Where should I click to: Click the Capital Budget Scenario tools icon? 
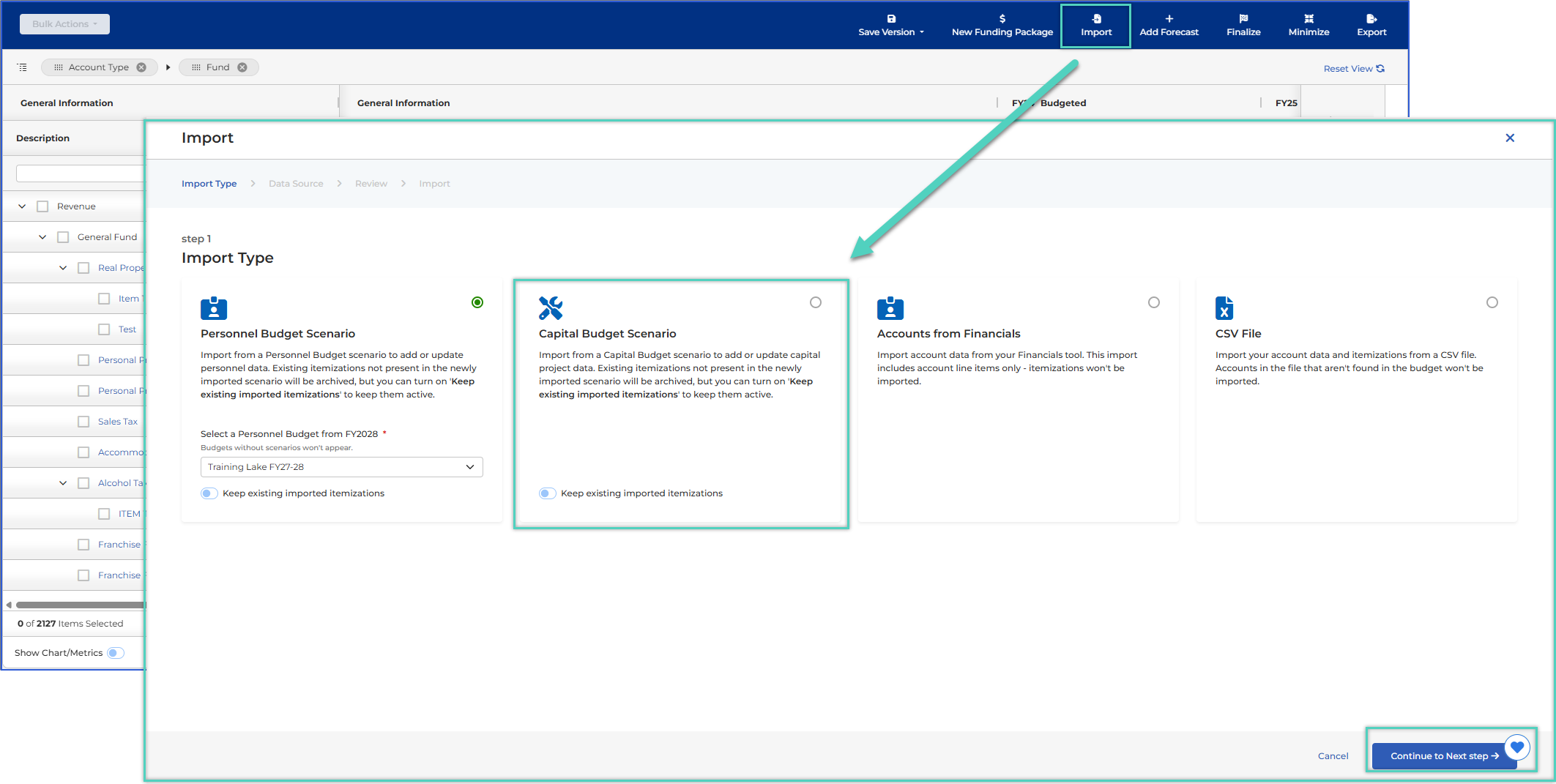click(x=551, y=308)
